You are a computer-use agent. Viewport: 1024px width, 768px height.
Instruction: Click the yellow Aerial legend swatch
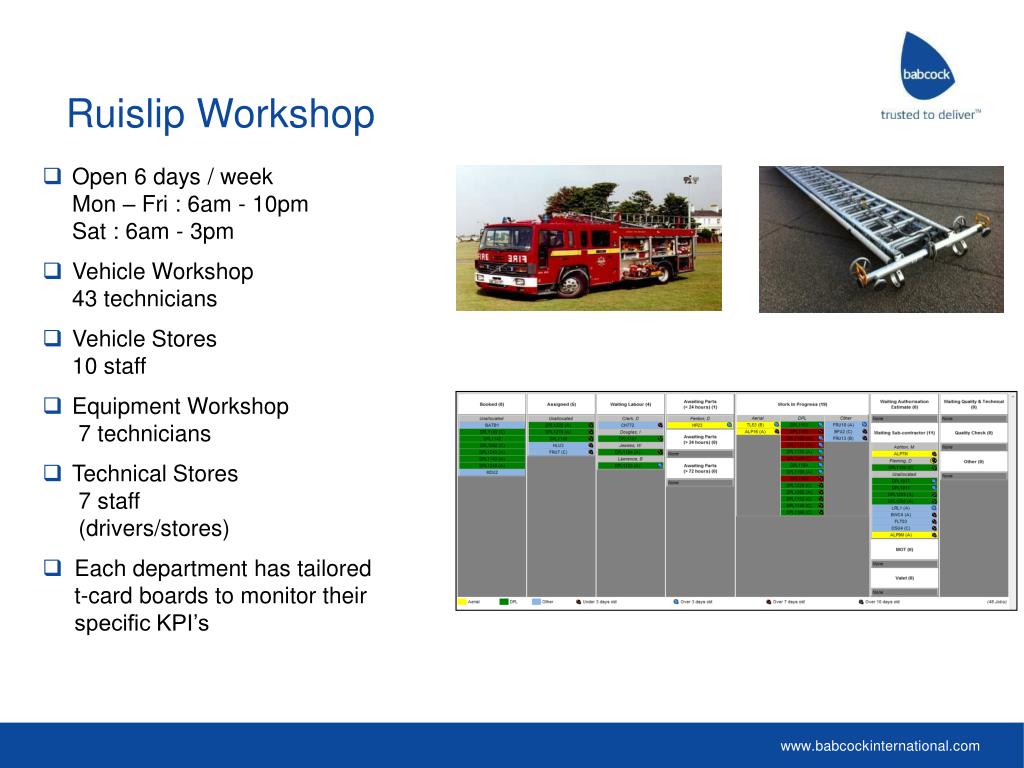point(462,601)
